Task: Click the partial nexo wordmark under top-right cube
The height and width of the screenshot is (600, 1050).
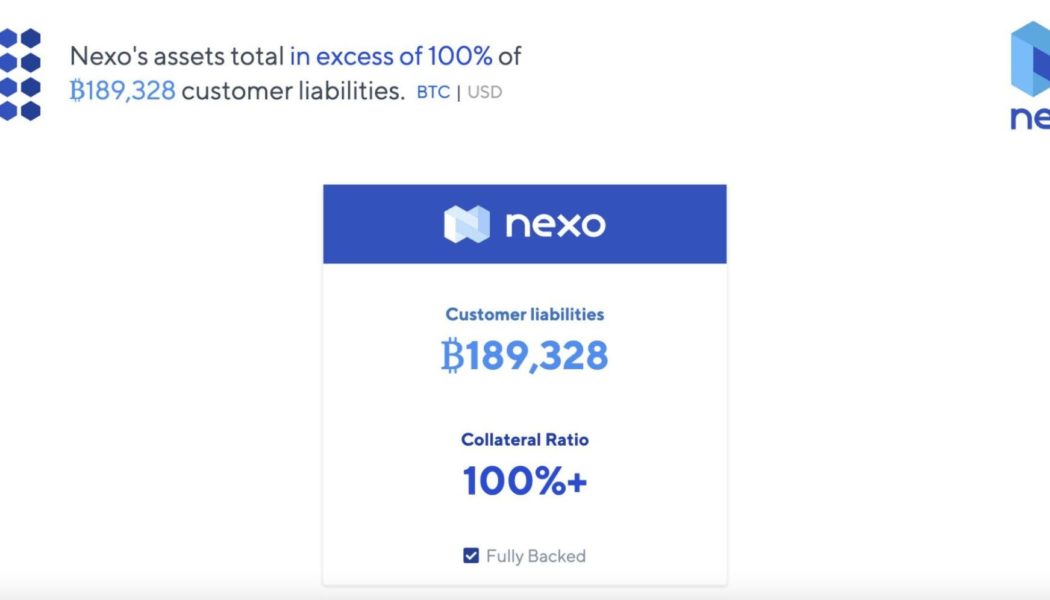Action: tap(1030, 119)
